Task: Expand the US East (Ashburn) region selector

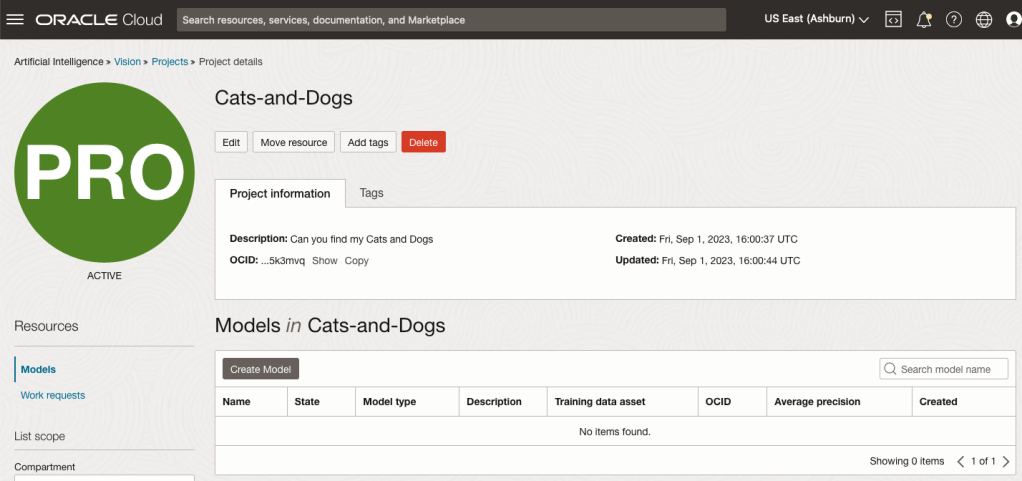Action: click(816, 20)
